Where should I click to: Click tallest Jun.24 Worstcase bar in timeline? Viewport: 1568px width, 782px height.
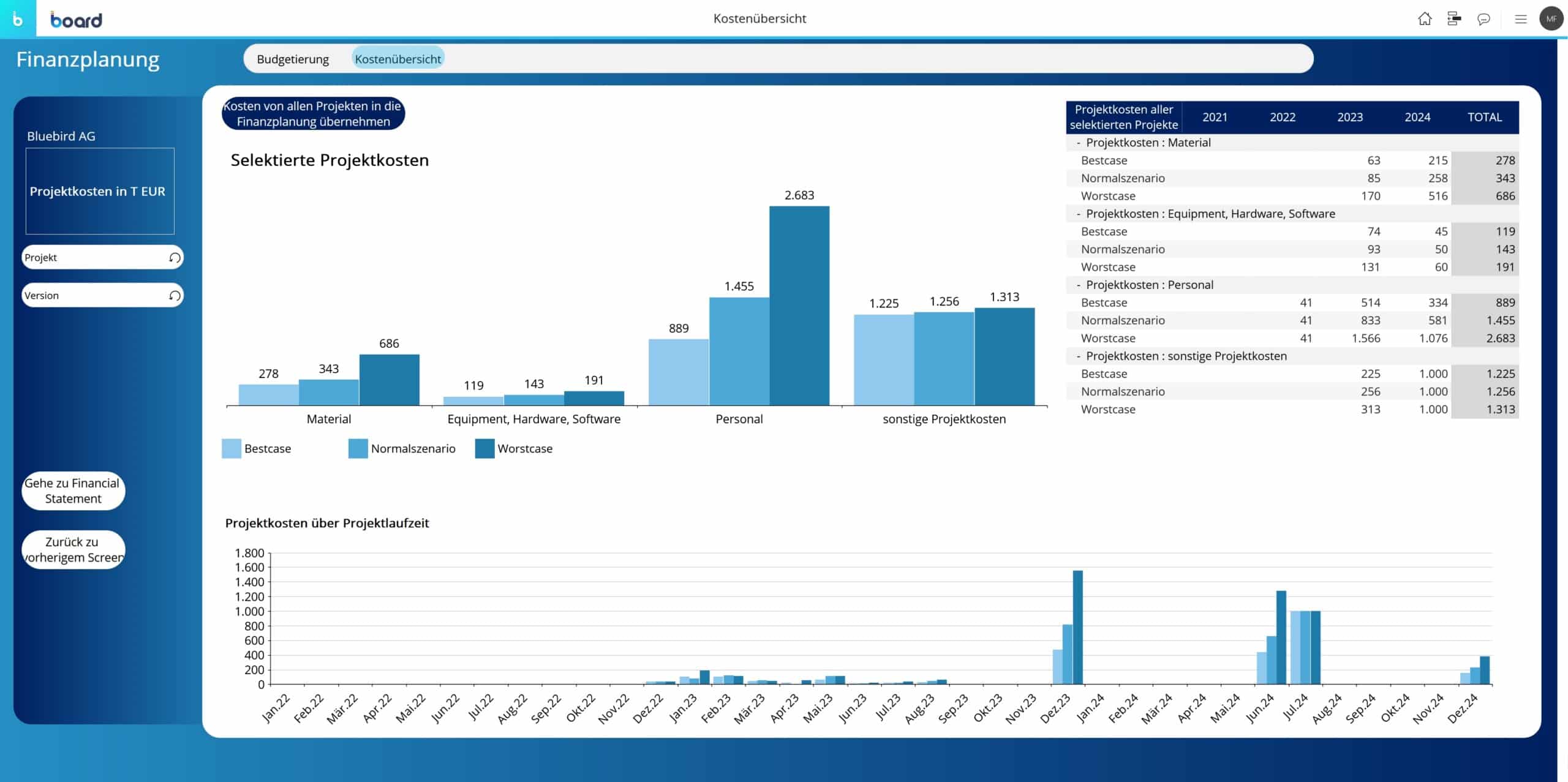pos(1281,637)
